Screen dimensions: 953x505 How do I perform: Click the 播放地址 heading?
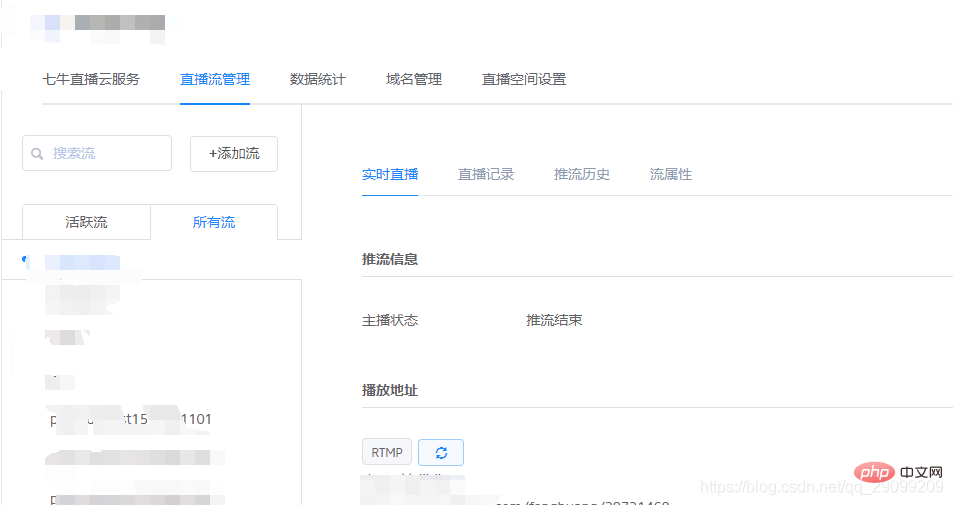[x=390, y=390]
